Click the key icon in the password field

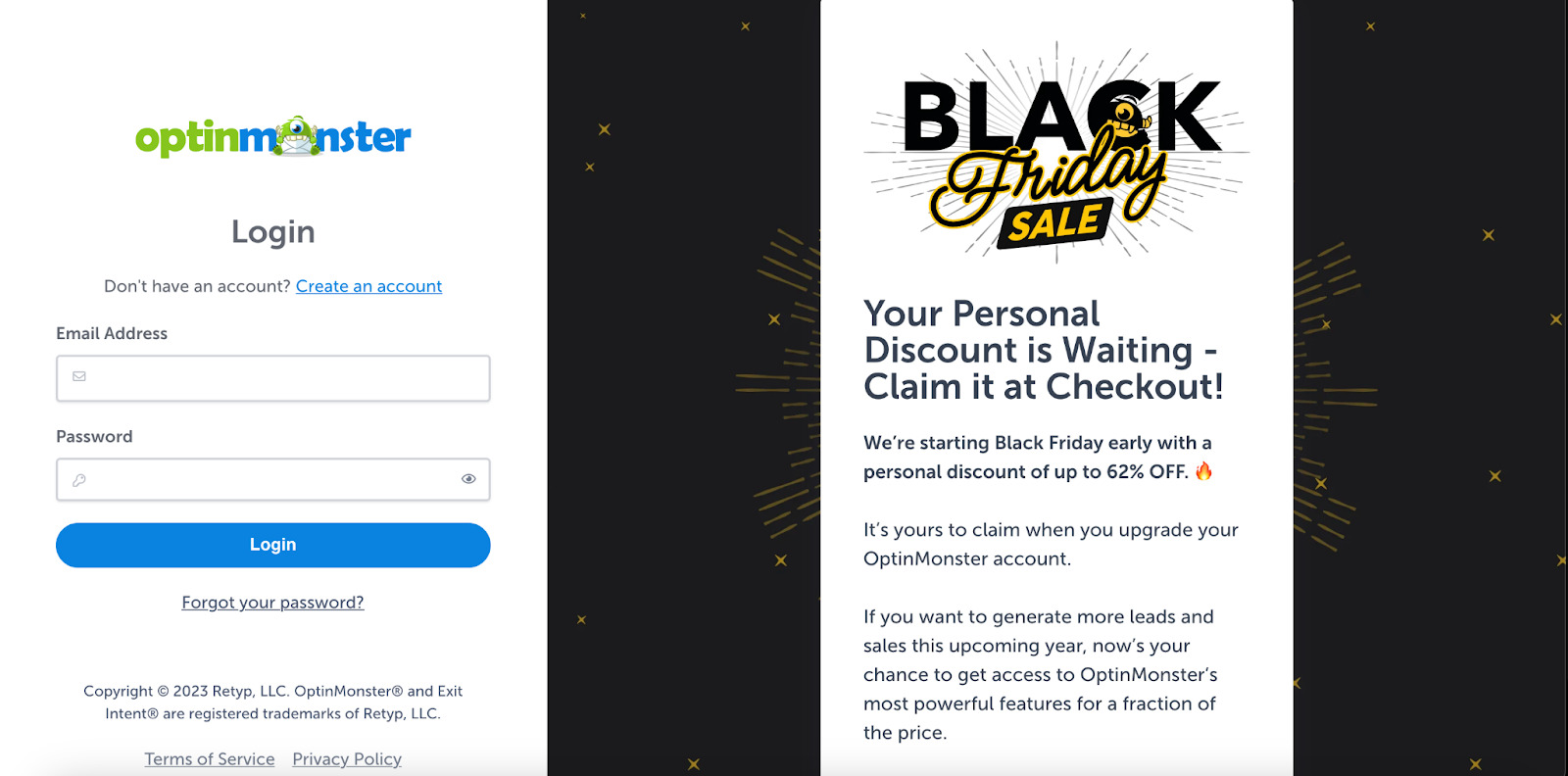[79, 480]
